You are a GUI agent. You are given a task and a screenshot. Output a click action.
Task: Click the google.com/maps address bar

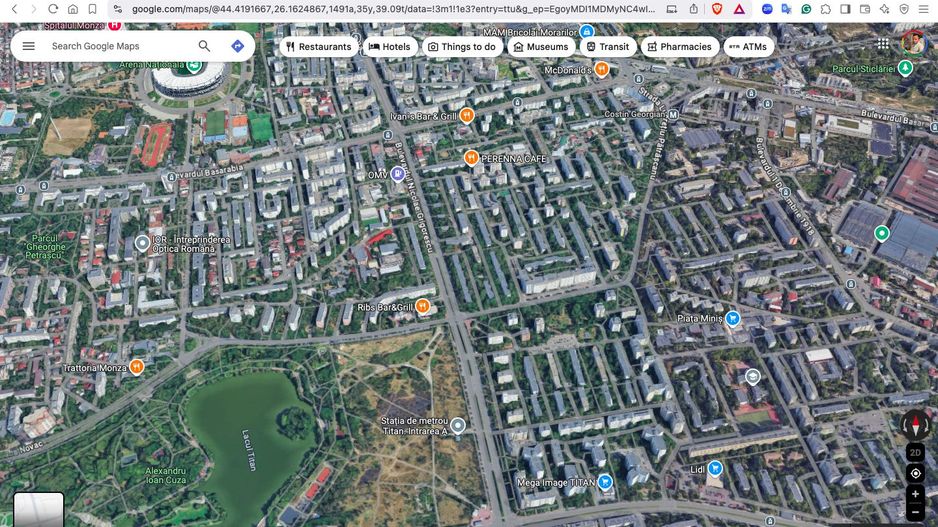pos(393,9)
